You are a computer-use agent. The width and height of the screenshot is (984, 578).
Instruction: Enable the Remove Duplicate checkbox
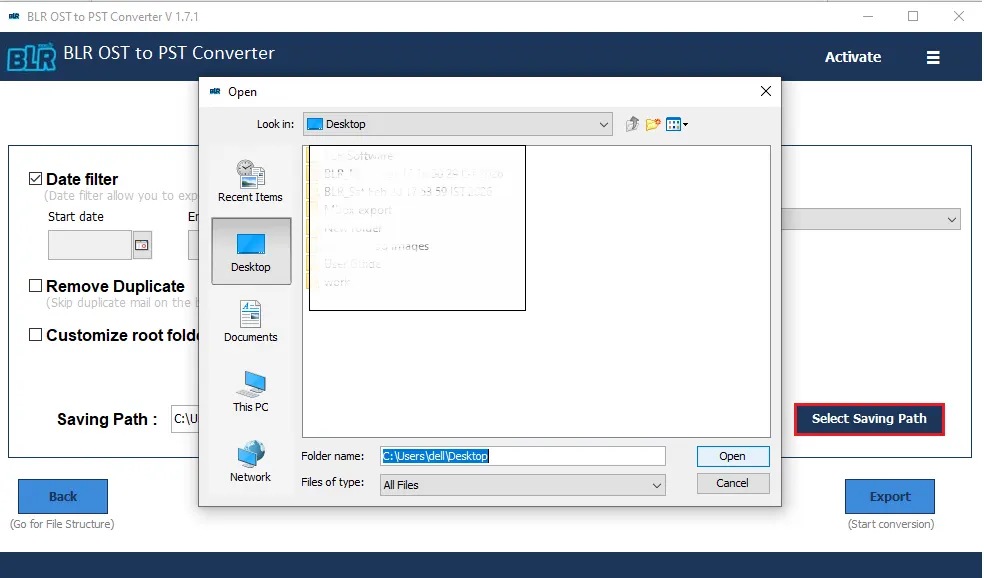coord(36,286)
